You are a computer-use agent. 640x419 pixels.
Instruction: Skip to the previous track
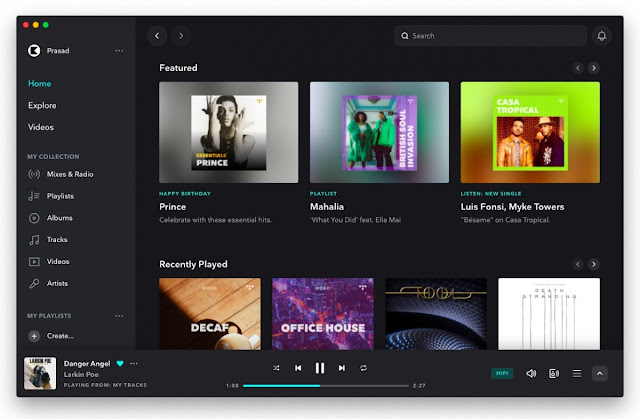pyautogui.click(x=298, y=368)
